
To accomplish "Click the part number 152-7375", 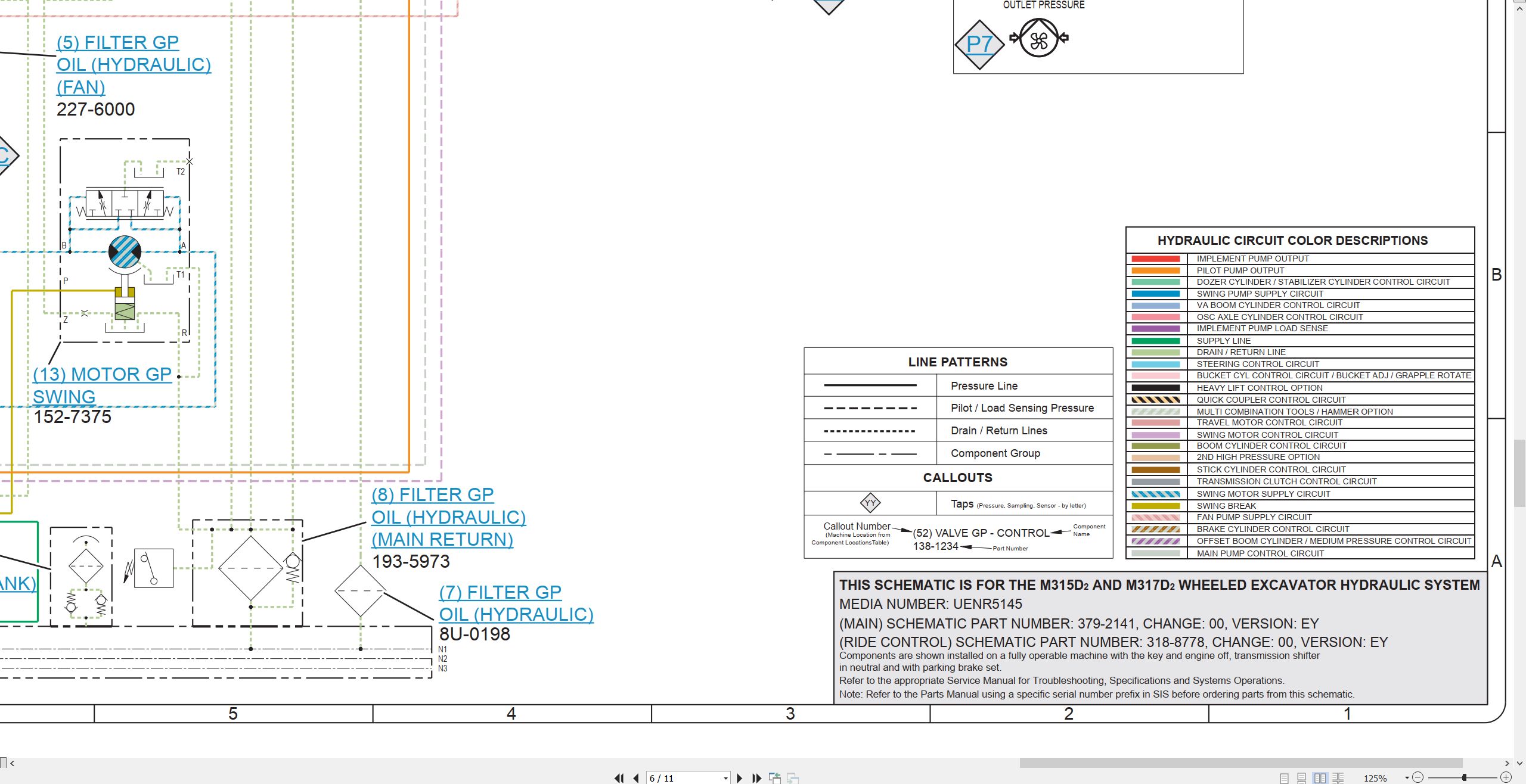I will pyautogui.click(x=72, y=417).
